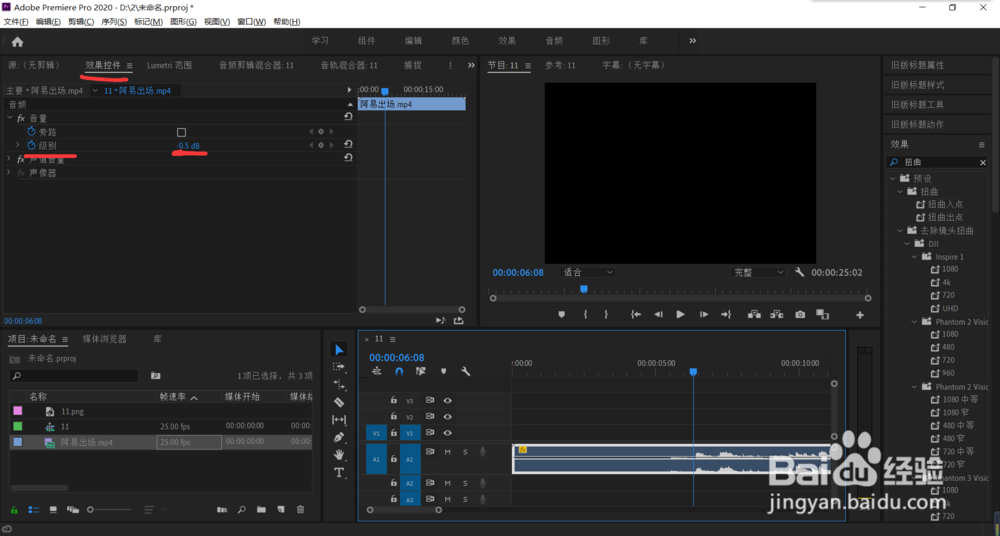Toggle V3 track visibility eye
Viewport: 1000px width, 536px height.
point(448,401)
